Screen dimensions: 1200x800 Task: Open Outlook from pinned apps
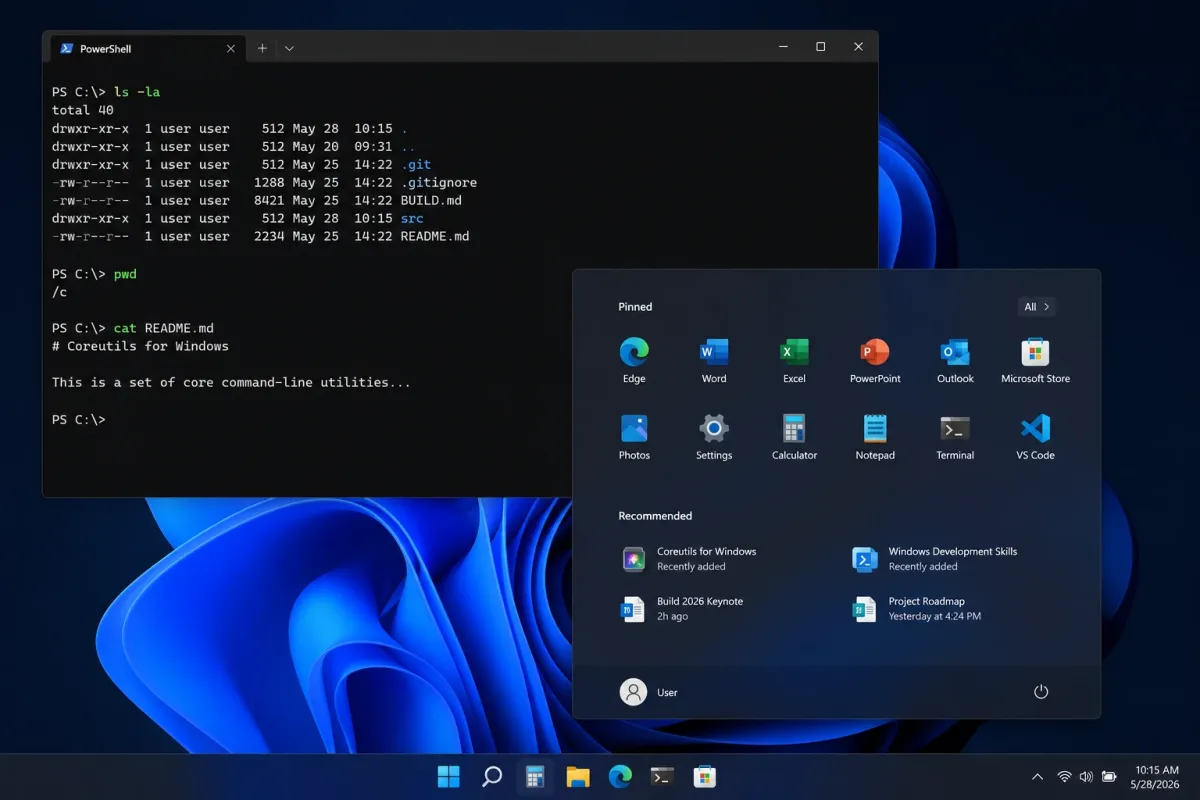pyautogui.click(x=955, y=361)
